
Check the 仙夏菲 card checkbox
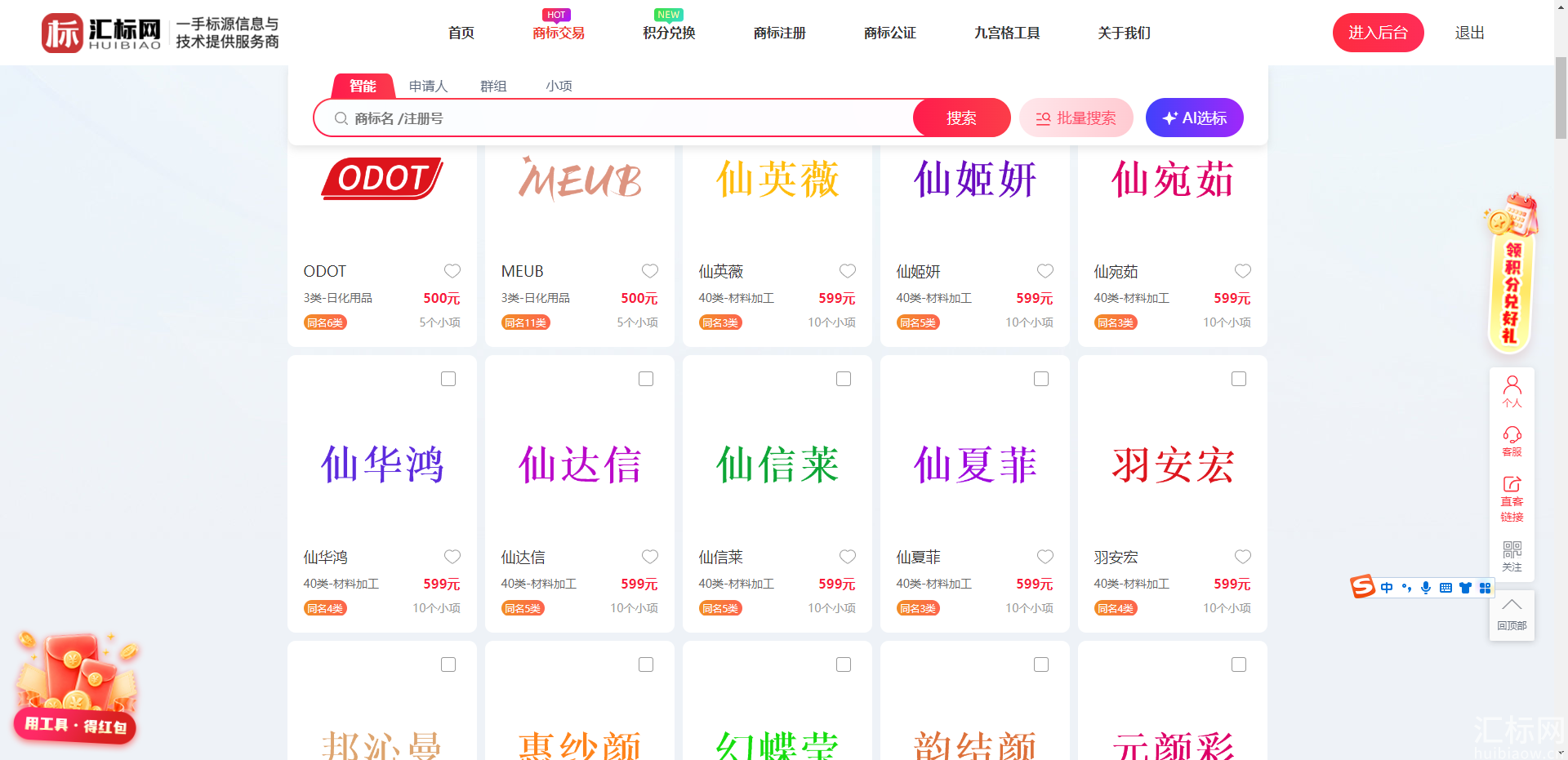pos(1041,379)
